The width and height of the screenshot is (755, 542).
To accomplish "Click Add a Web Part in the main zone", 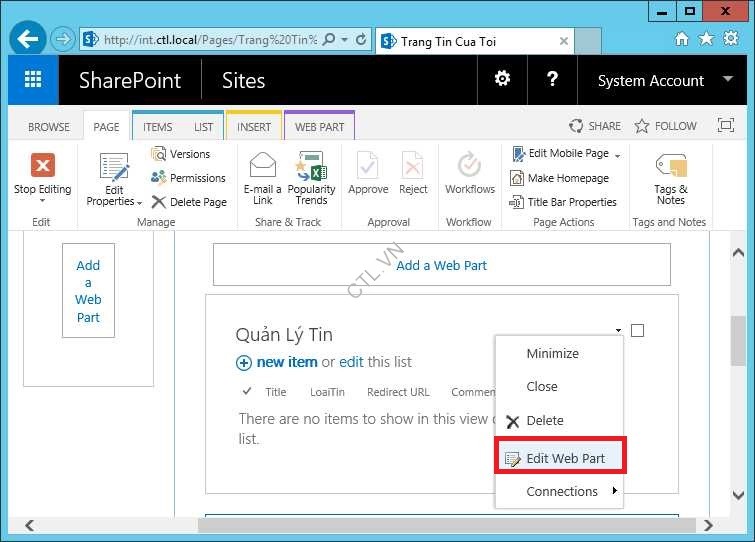I will click(x=441, y=265).
